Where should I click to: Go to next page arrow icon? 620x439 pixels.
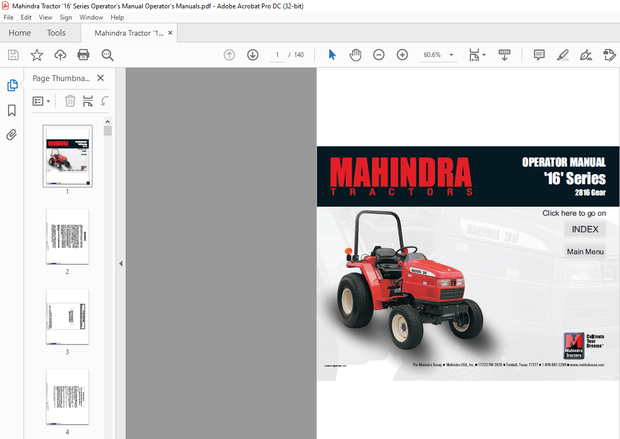253,55
